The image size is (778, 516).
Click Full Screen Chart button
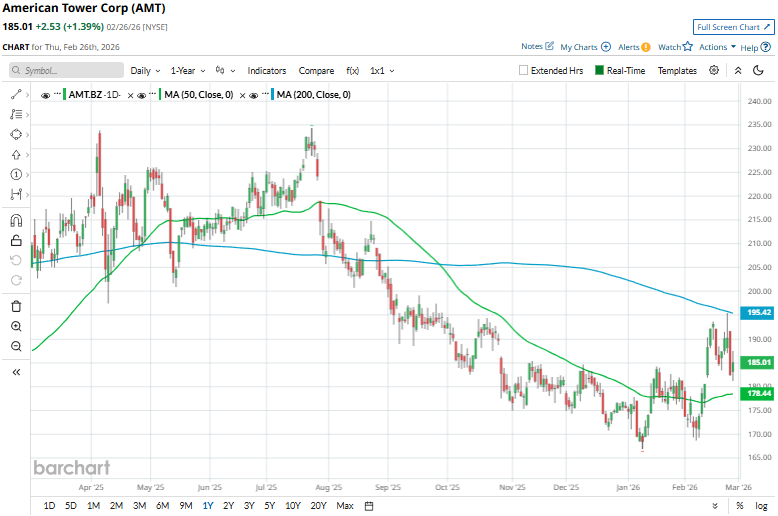click(733, 27)
